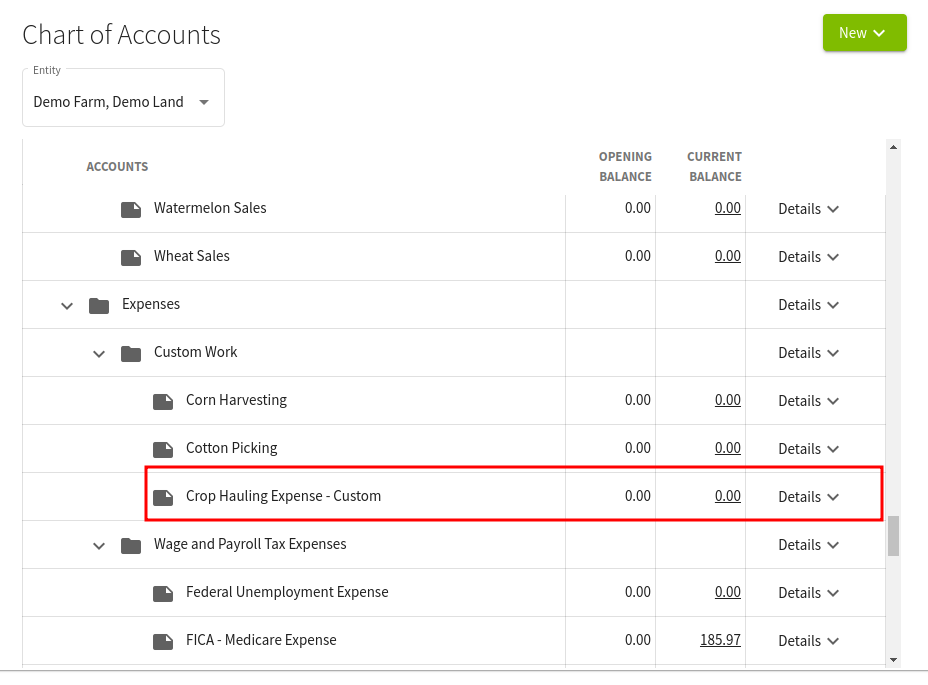Screen dimensions: 928x685
Task: Collapse the Custom Work section chevron
Action: tap(99, 353)
